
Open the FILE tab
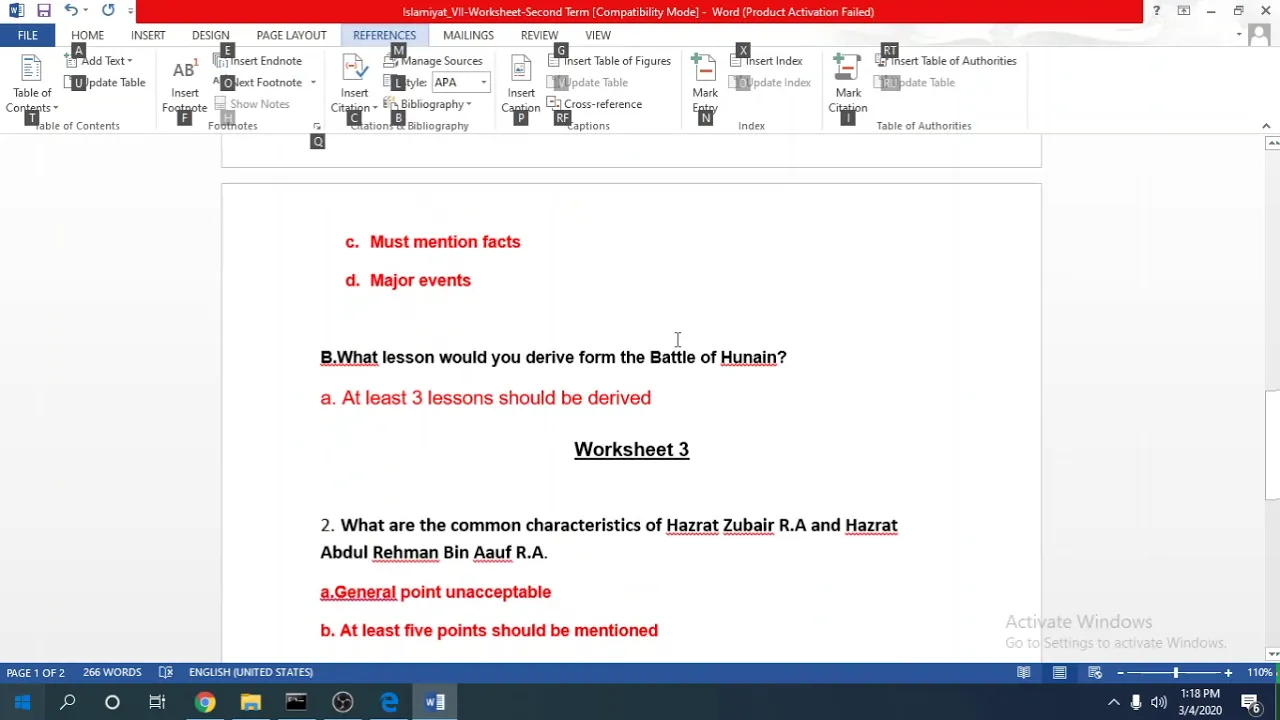tap(27, 35)
